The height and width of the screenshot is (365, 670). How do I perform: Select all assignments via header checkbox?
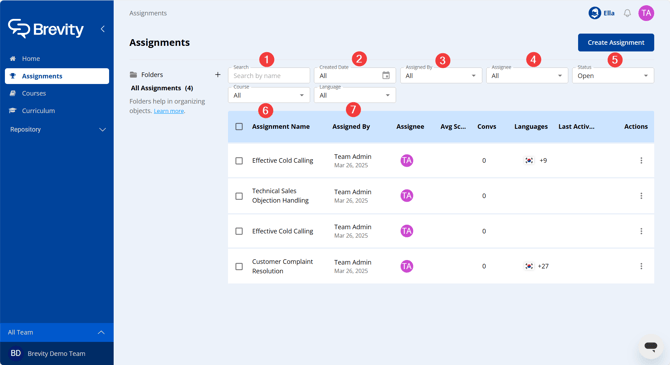[x=239, y=127]
